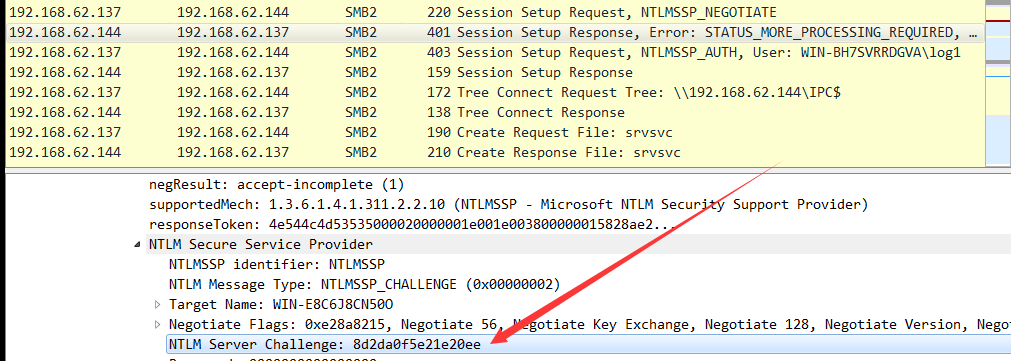Expand the Negotiate Flags tree node
Image resolution: width=1011 pixels, height=361 pixels.
pyautogui.click(x=157, y=324)
